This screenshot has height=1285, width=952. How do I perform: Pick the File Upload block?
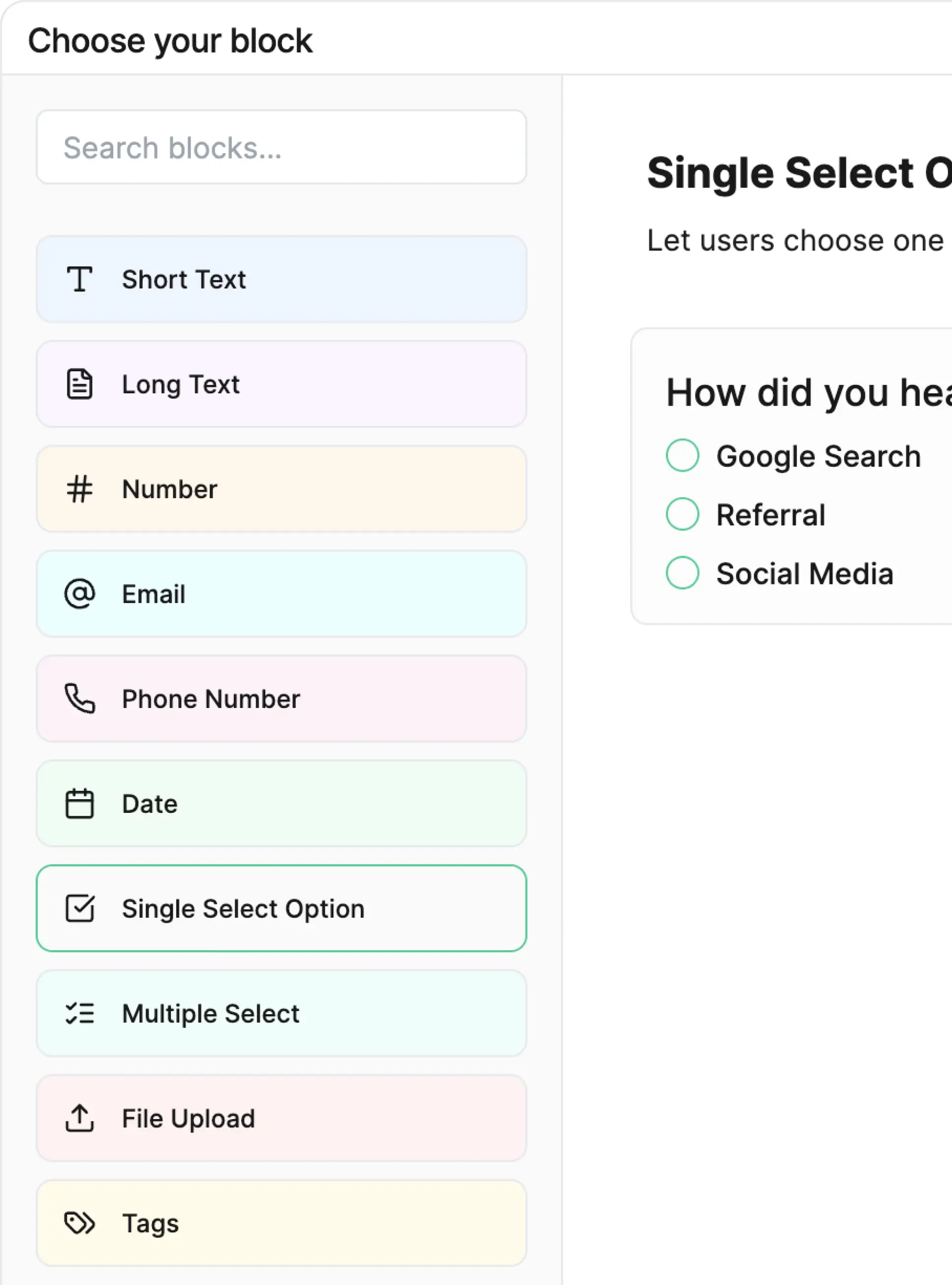(282, 1119)
